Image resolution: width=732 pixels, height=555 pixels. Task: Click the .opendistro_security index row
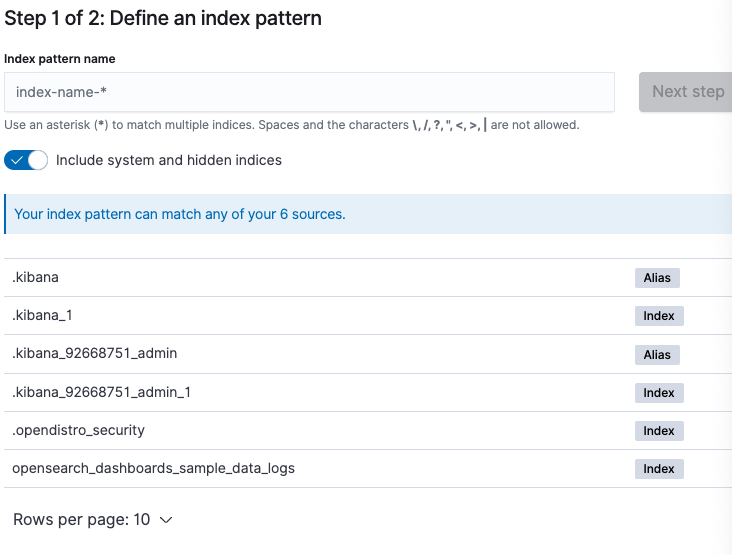[78, 430]
